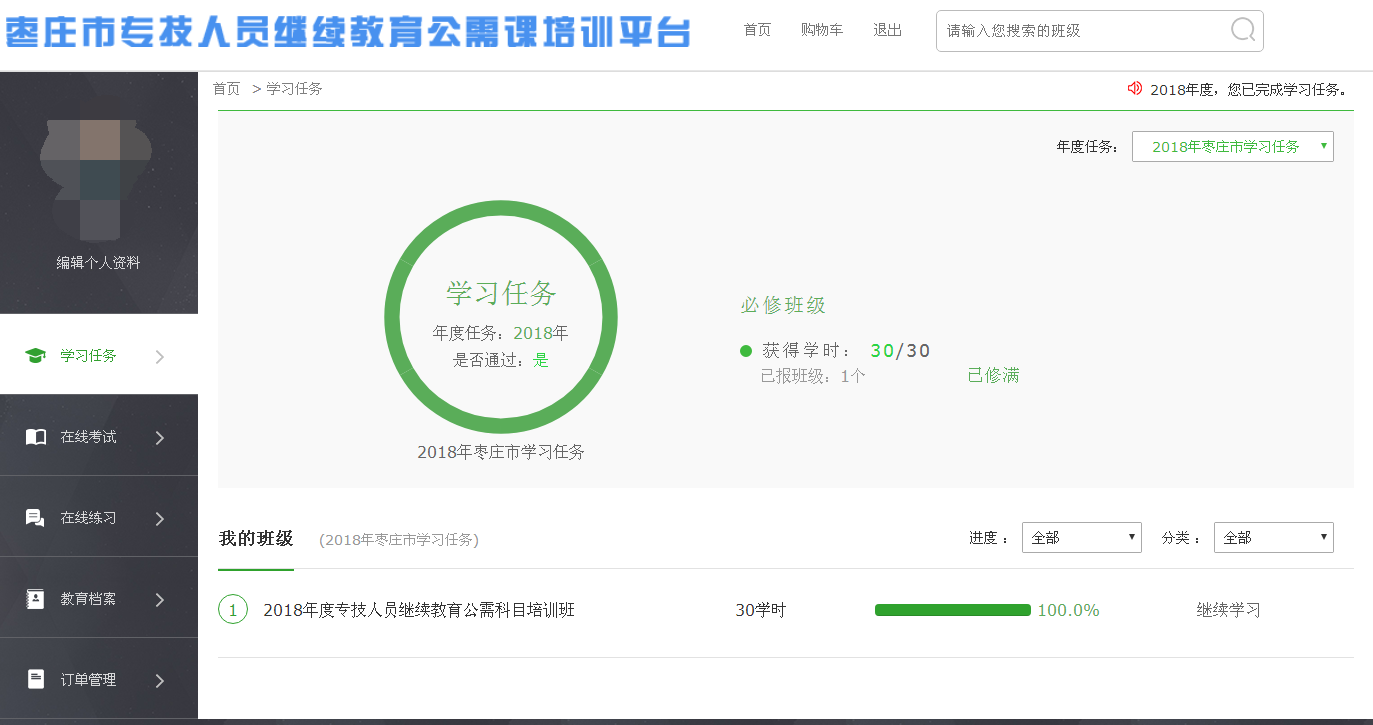
Task: Expand the 订单管理 sidebar chevron
Action: point(160,680)
